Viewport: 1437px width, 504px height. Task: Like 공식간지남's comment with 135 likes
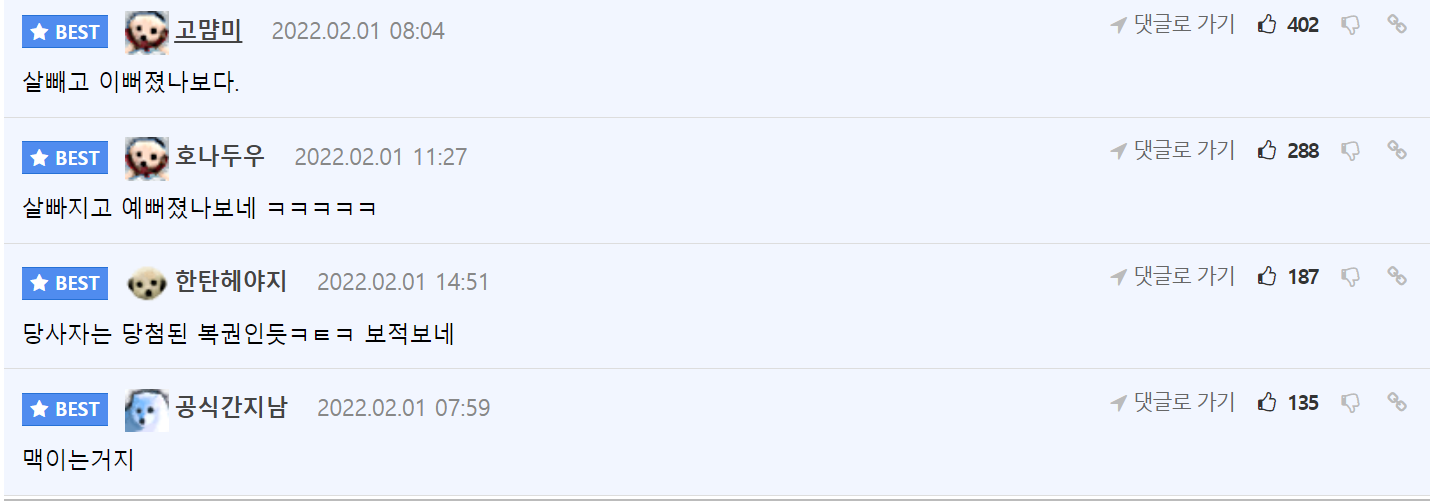click(x=1268, y=402)
